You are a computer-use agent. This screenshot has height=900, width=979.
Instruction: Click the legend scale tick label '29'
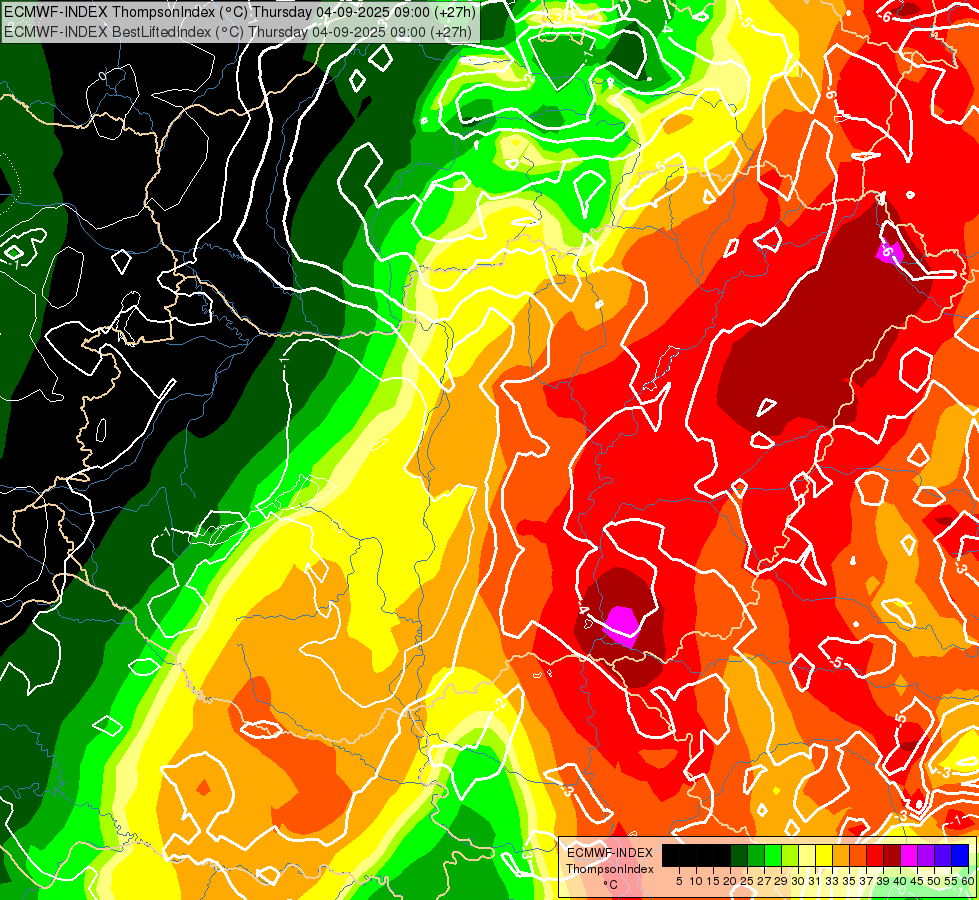781,881
